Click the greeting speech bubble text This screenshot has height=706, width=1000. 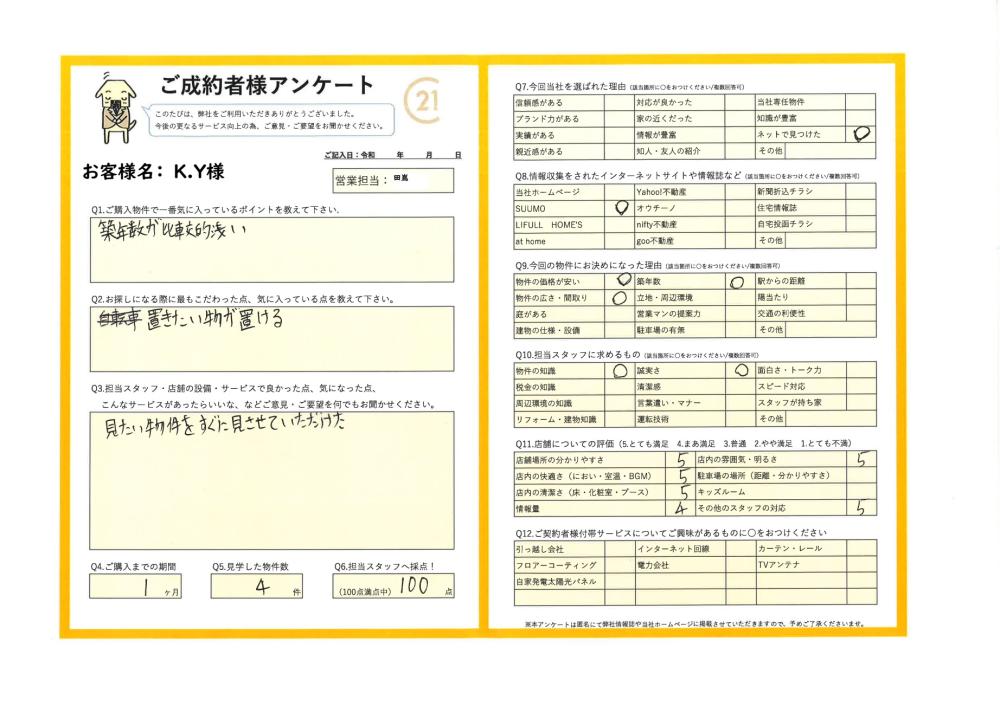(x=270, y=120)
